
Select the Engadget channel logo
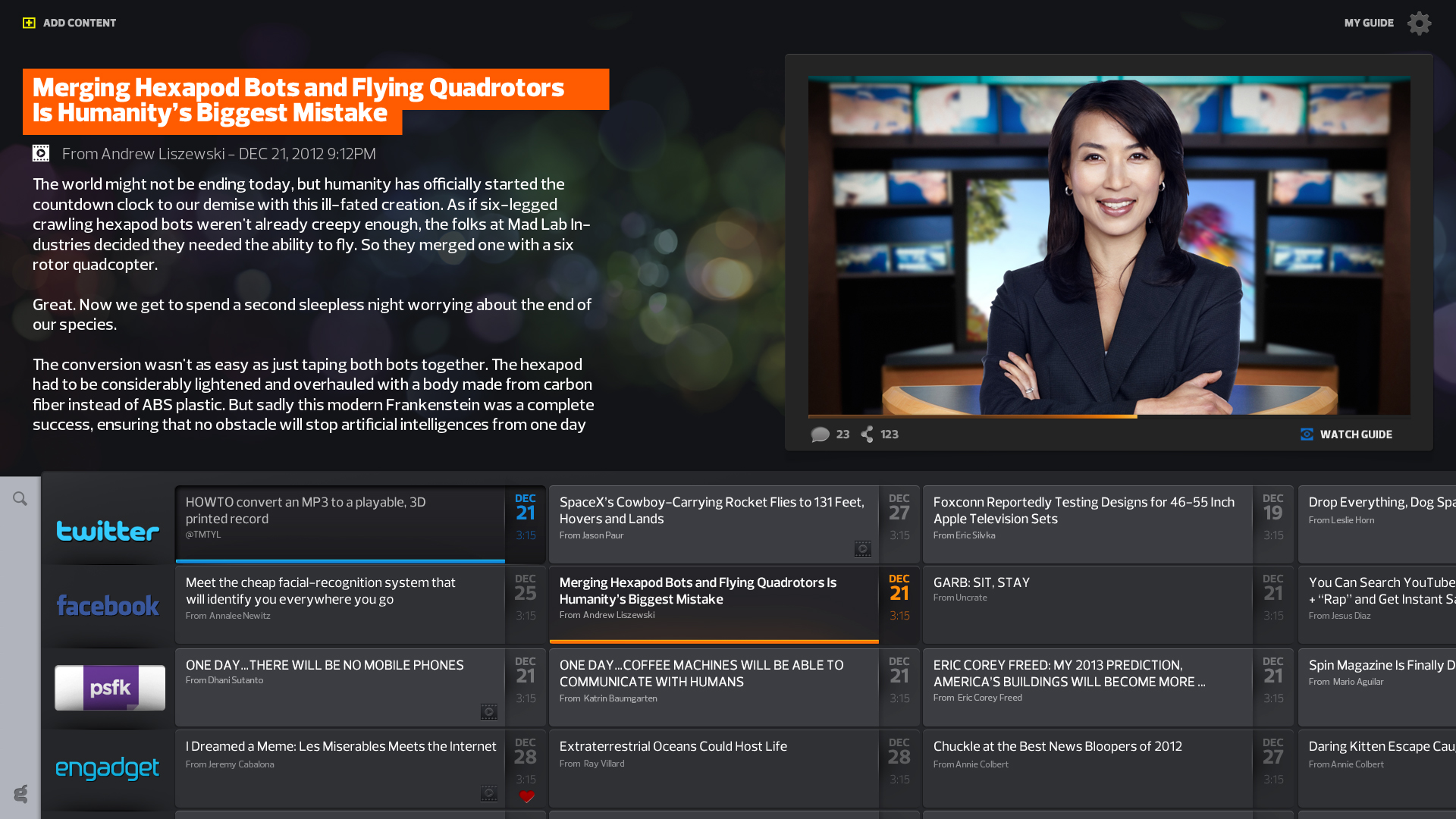[108, 768]
